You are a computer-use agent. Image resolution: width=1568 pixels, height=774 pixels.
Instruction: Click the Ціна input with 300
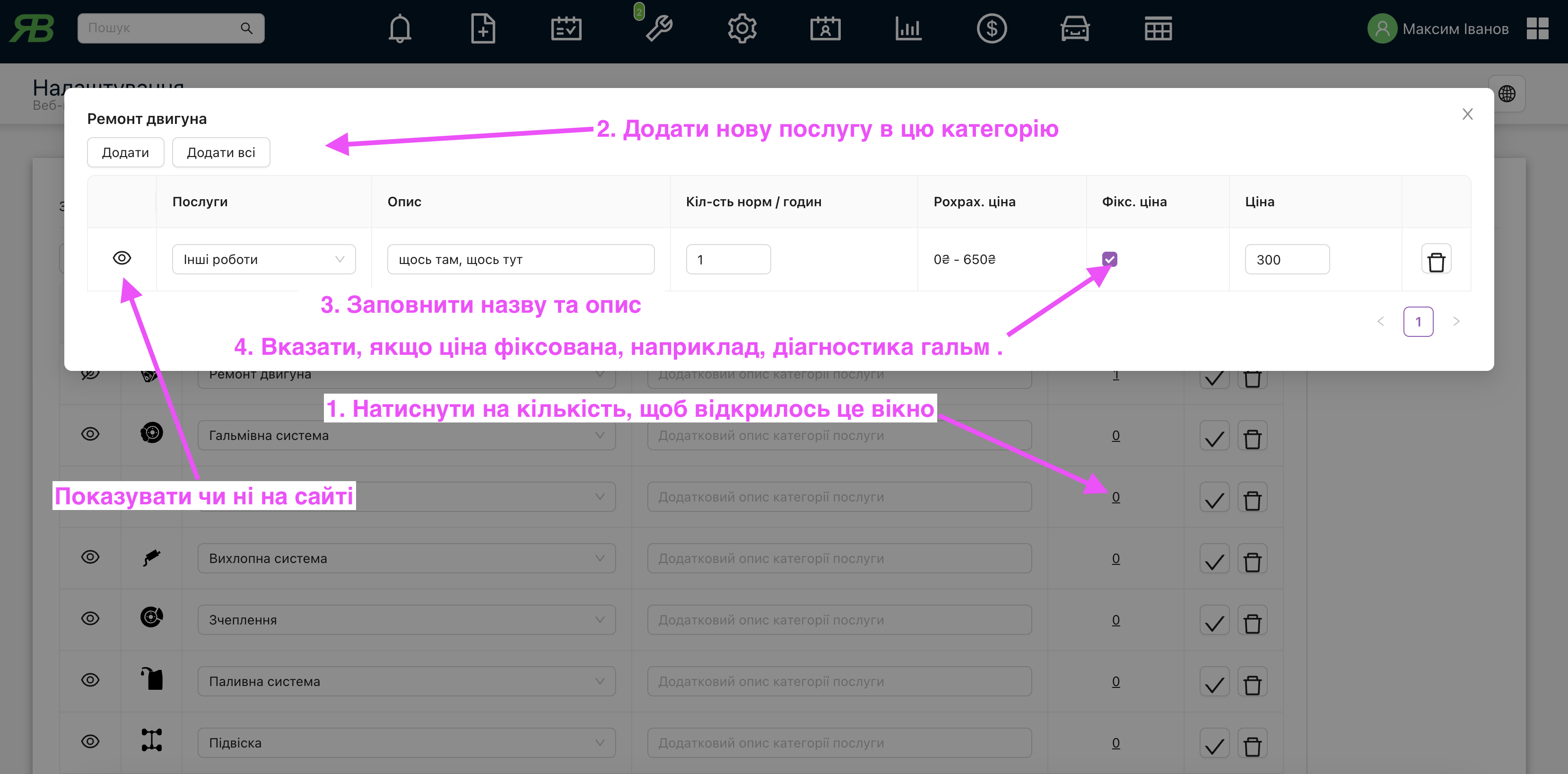[1287, 260]
